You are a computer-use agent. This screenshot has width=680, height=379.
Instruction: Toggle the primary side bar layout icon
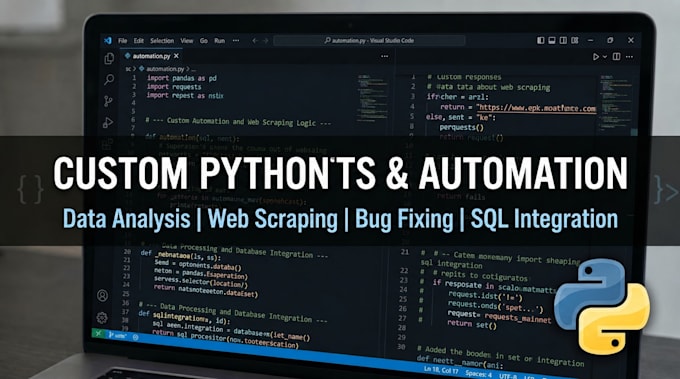540,40
